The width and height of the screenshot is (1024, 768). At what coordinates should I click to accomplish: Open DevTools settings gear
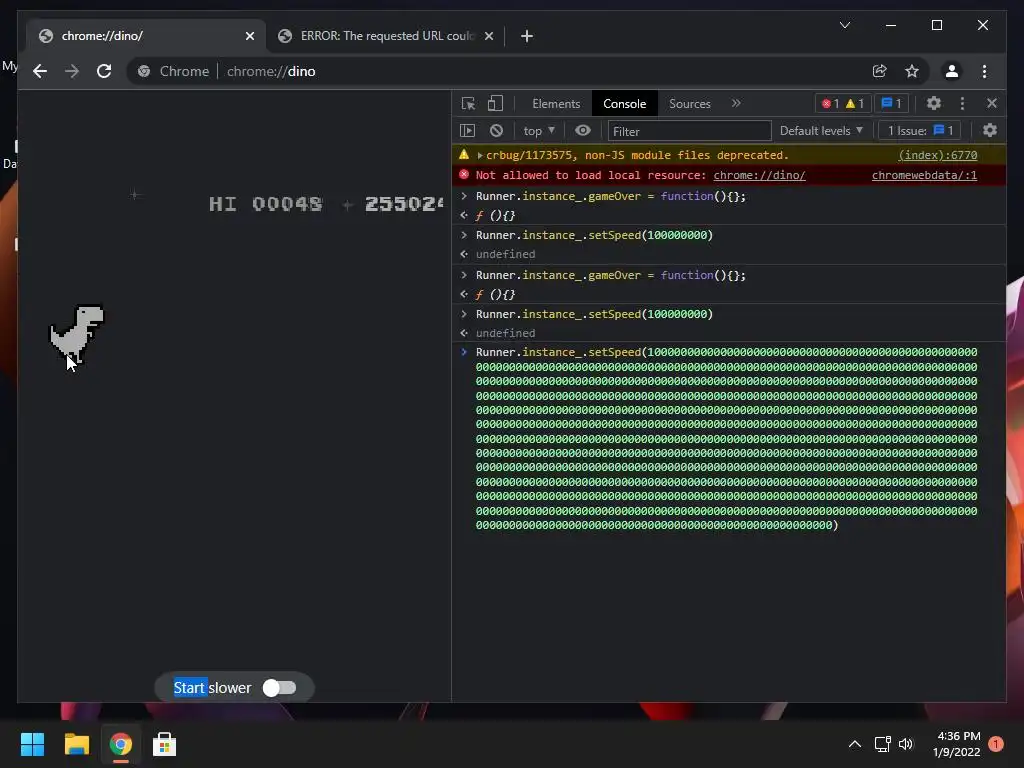(x=934, y=103)
